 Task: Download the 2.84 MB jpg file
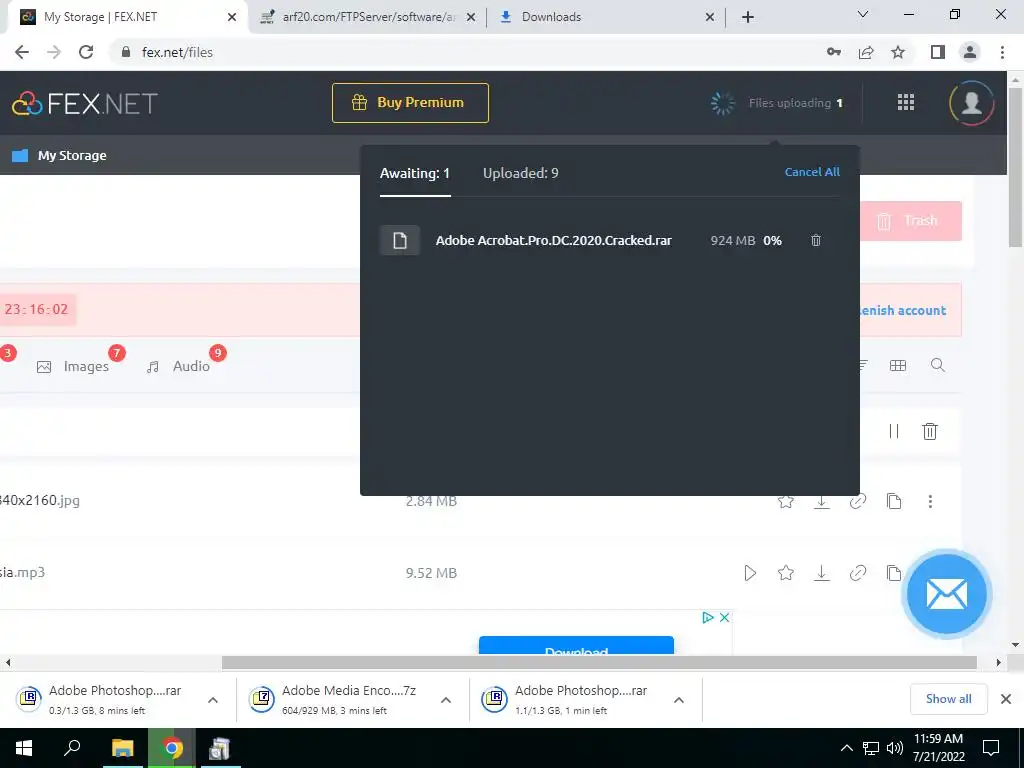click(822, 502)
